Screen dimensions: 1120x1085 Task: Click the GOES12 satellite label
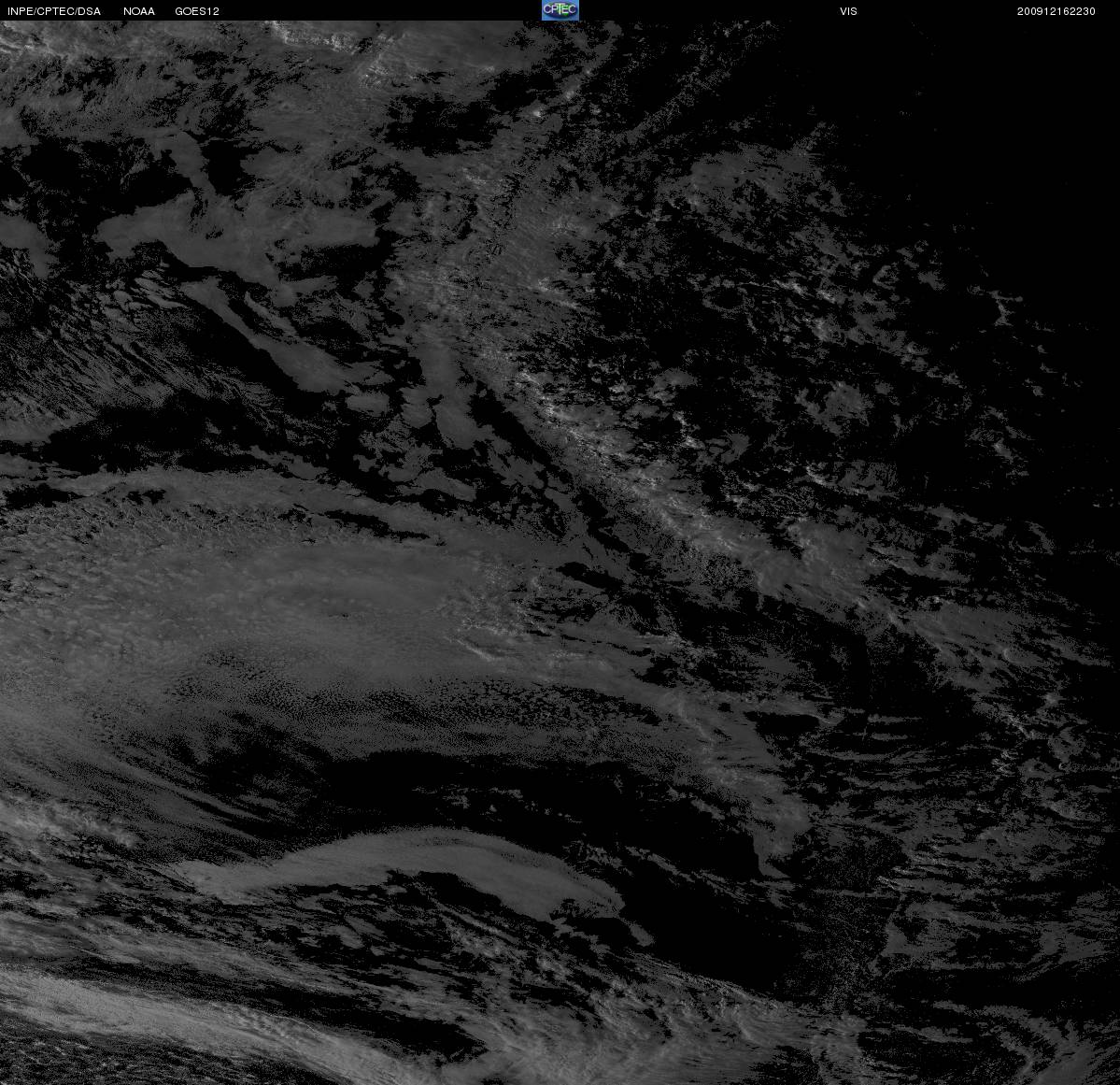pyautogui.click(x=197, y=11)
